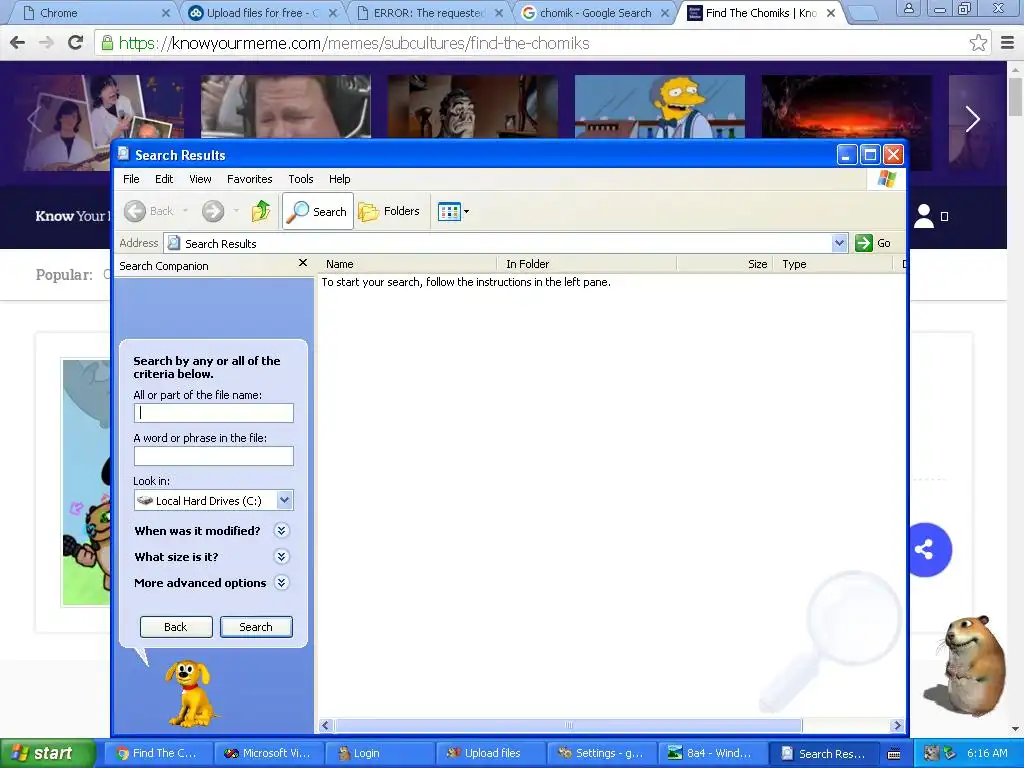Click the Search button in Search Companion
This screenshot has width=1024, height=768.
[256, 627]
